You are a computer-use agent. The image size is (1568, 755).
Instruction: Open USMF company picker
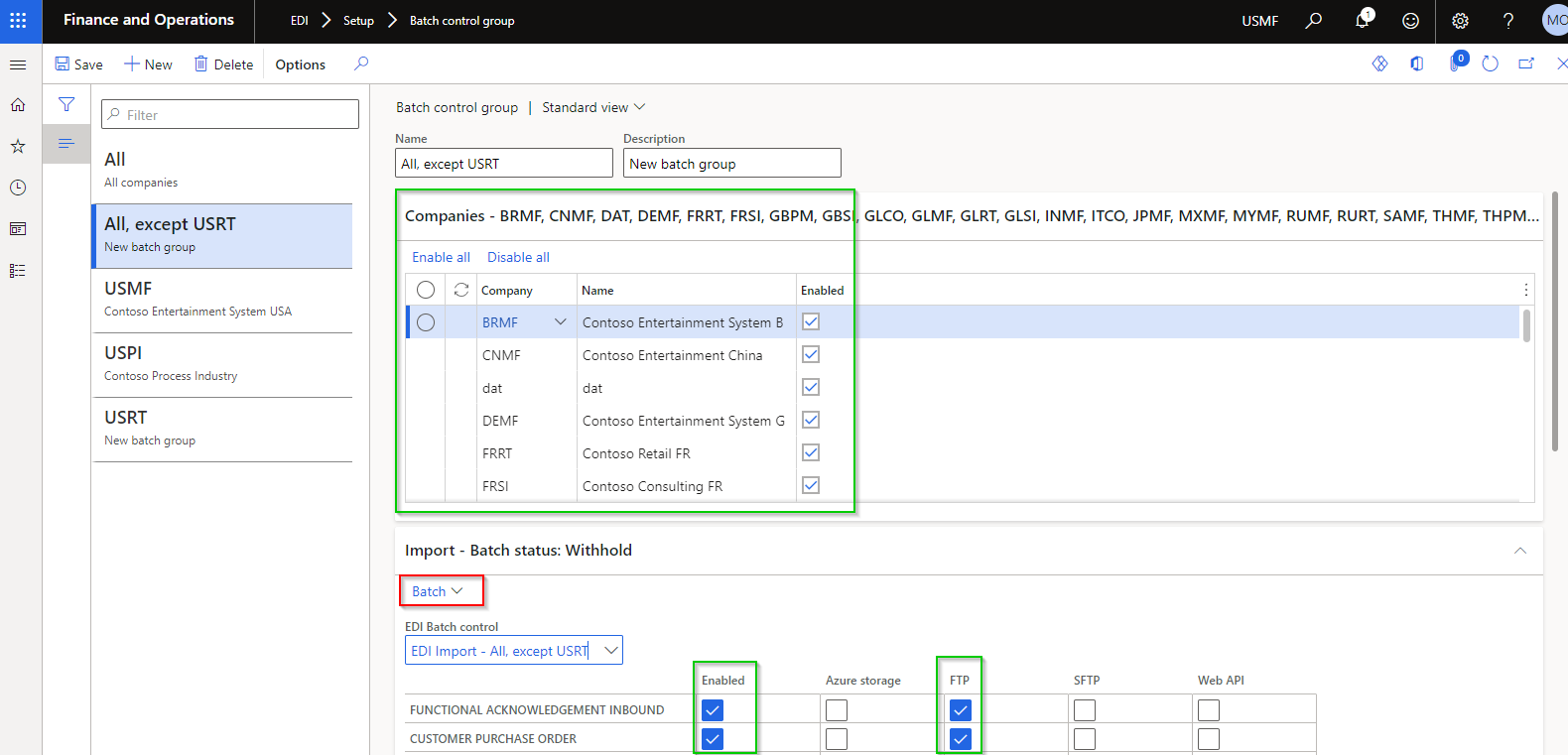click(x=1260, y=20)
